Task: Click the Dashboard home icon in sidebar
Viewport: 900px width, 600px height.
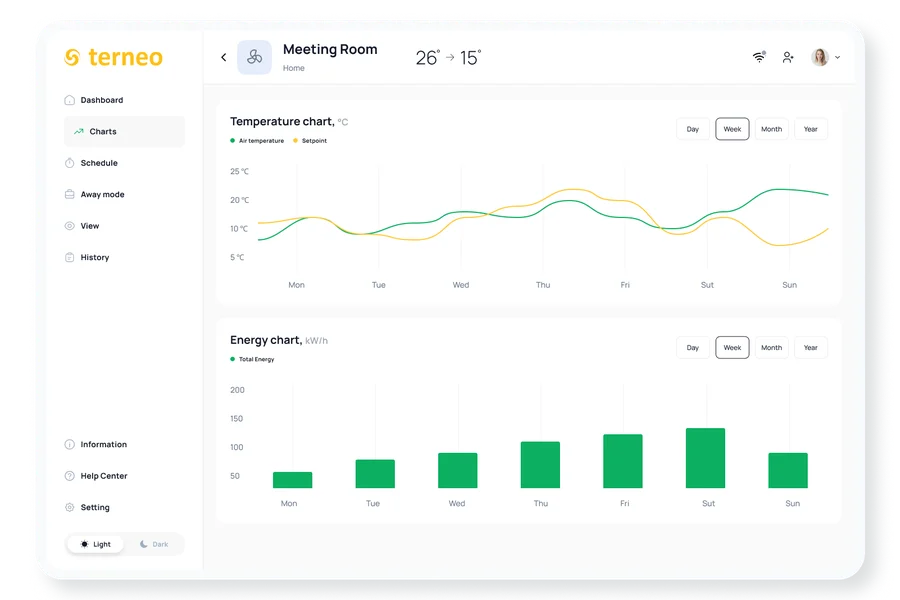Action: 69,100
